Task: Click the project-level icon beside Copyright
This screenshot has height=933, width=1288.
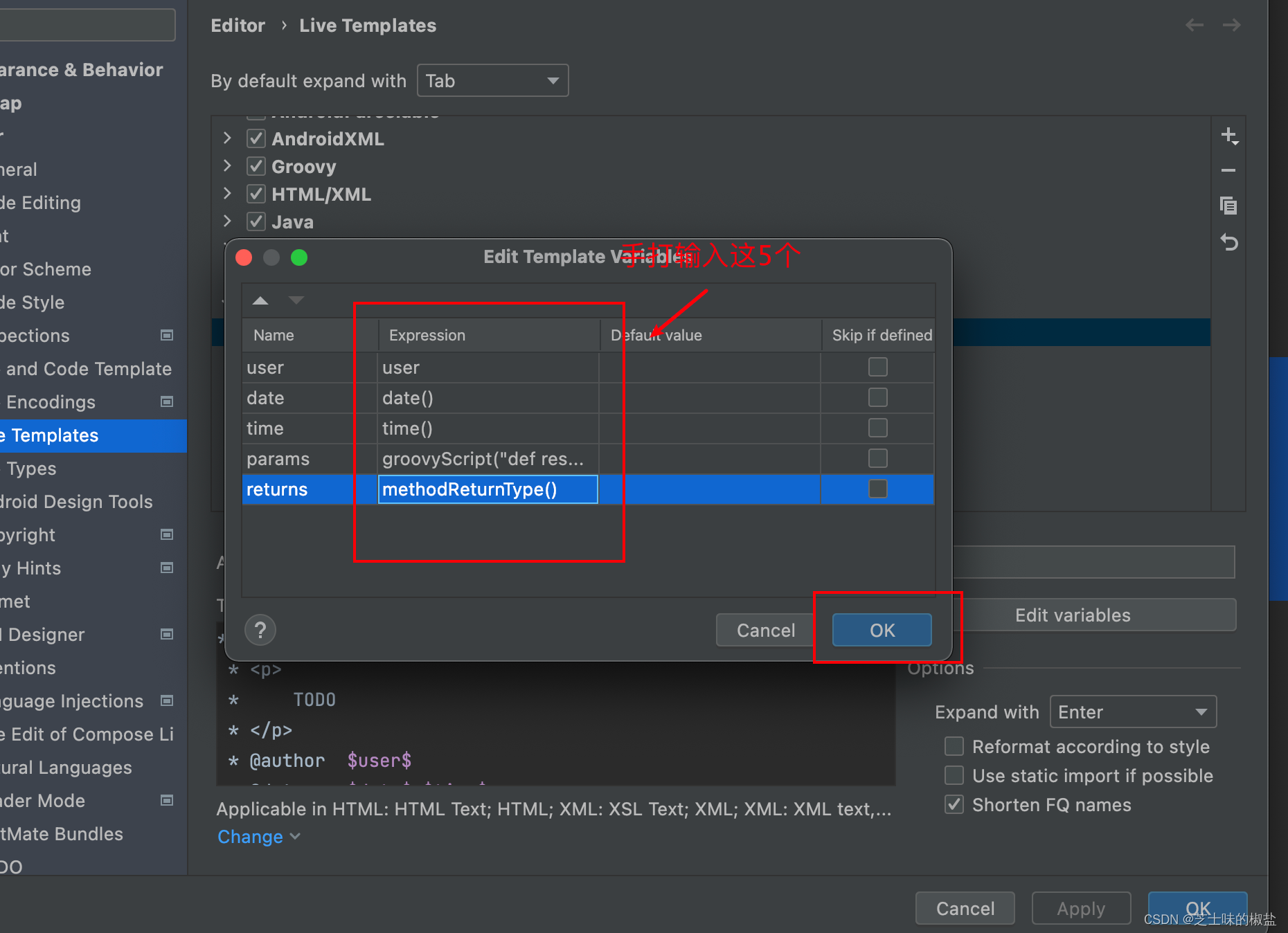Action: [167, 534]
